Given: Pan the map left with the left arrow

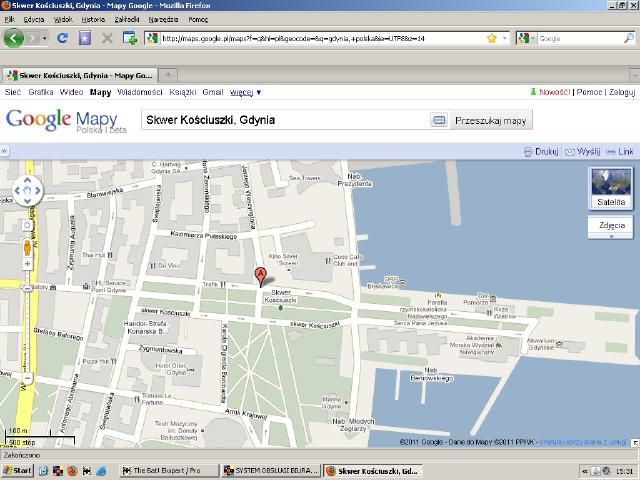Looking at the screenshot, I should (x=17, y=190).
